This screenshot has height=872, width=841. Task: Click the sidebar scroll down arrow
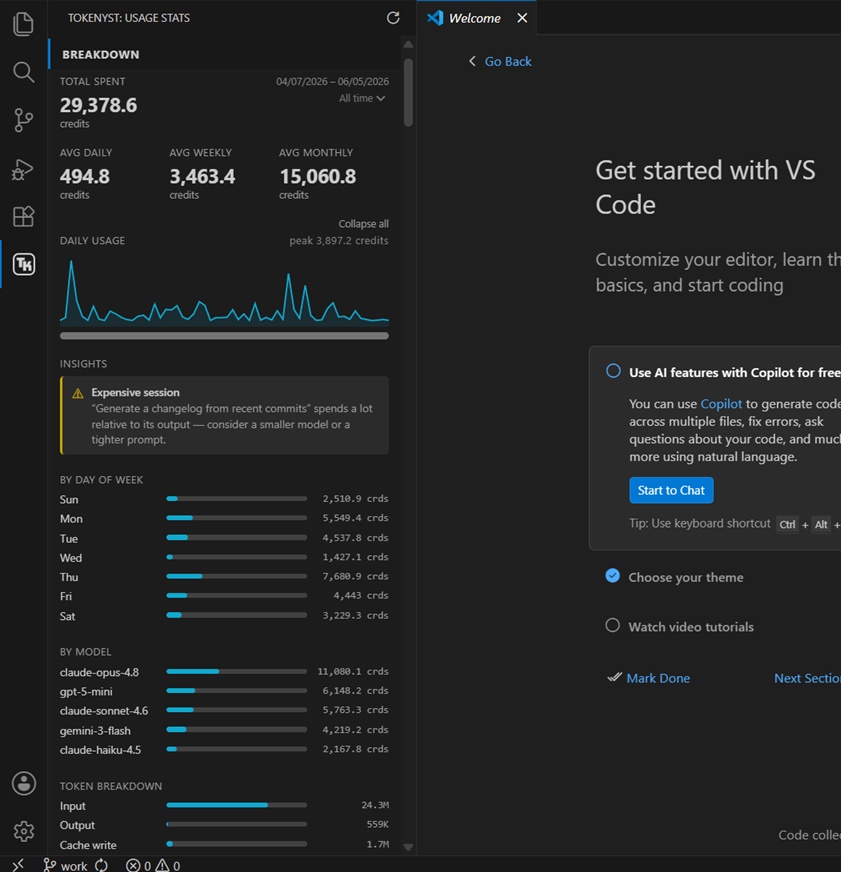tap(408, 848)
